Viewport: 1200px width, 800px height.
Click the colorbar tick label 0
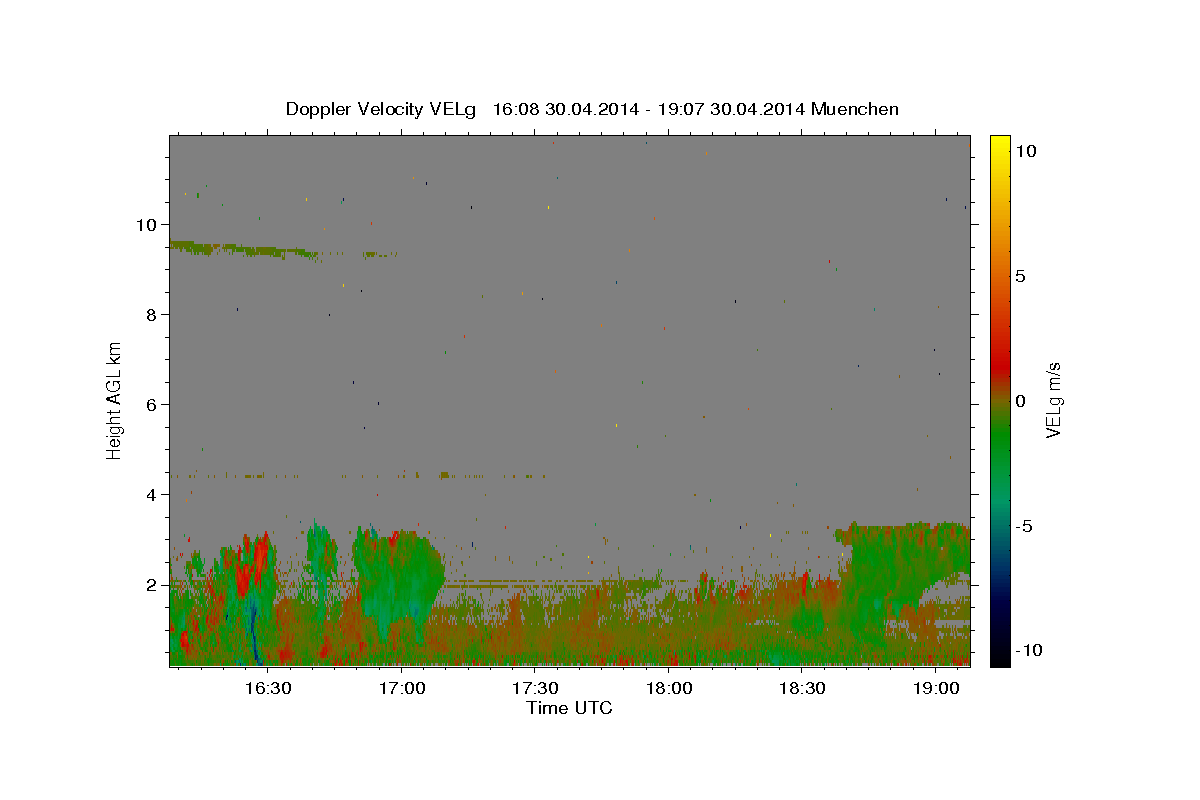1021,401
